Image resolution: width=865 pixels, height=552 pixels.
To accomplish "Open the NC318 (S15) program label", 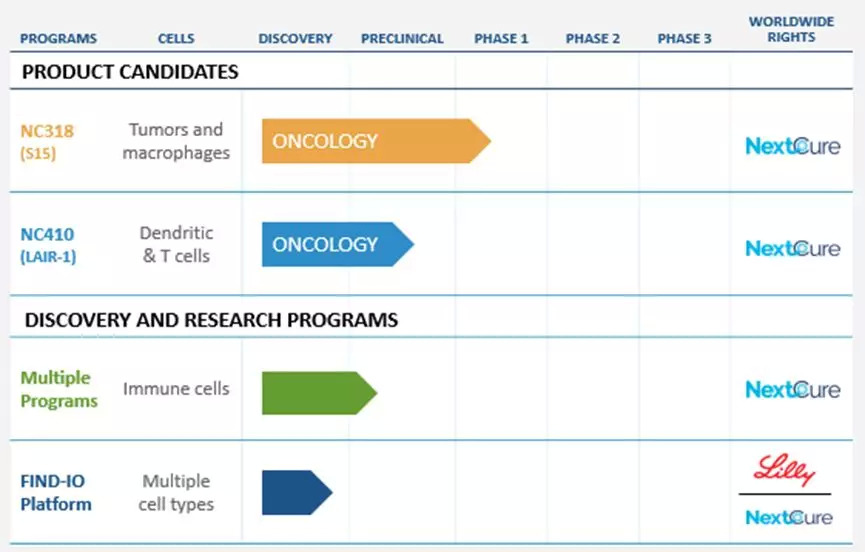I will [47, 141].
